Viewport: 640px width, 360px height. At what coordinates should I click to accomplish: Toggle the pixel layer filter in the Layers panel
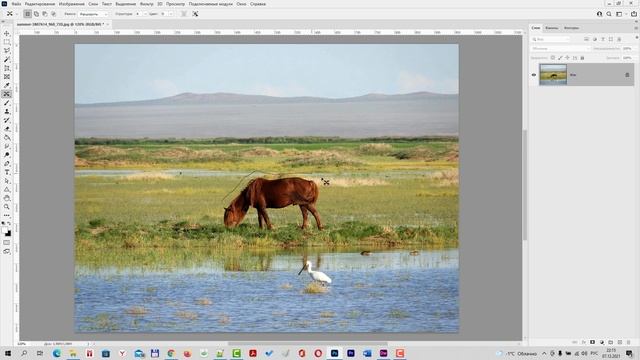(x=587, y=39)
